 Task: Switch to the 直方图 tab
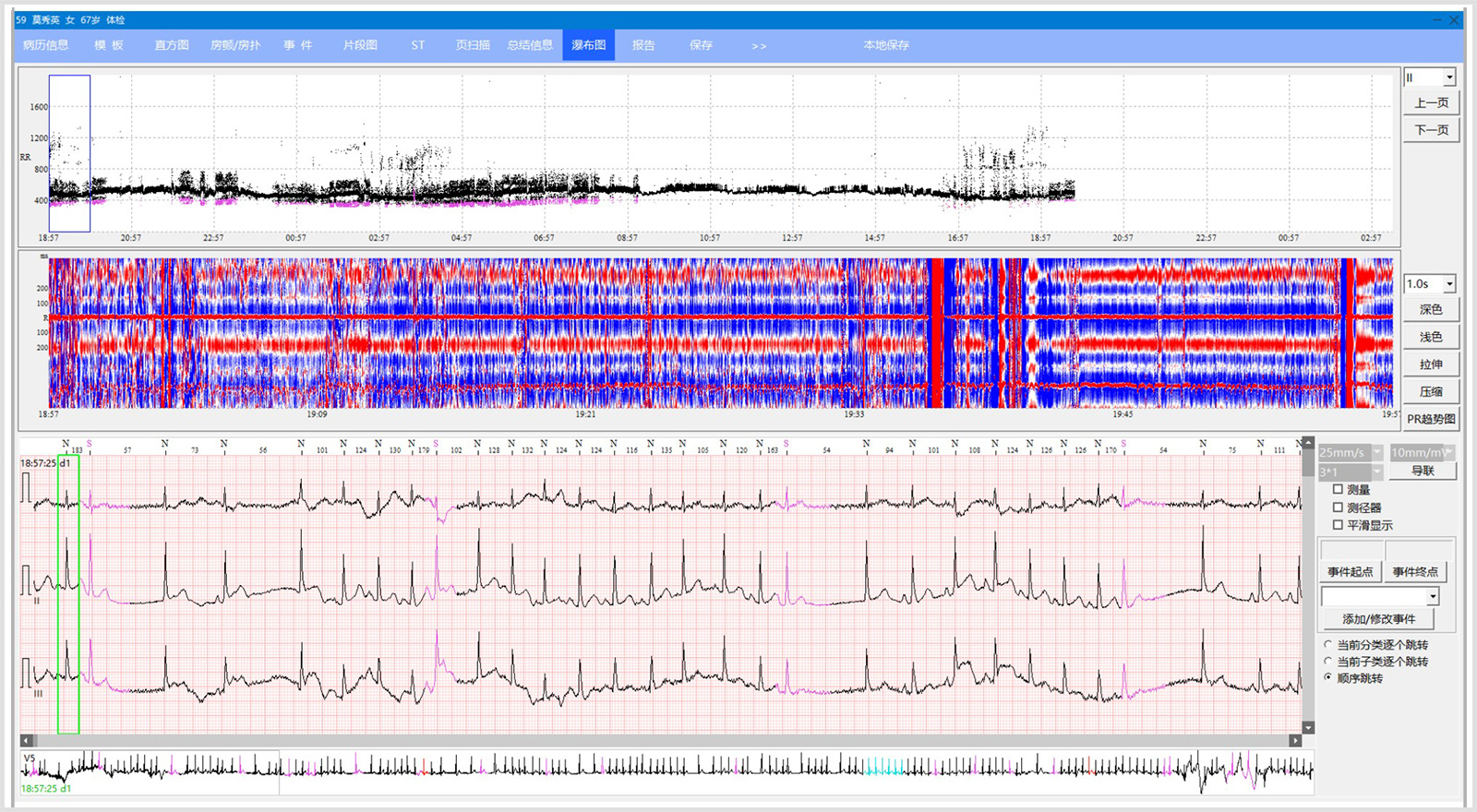tap(172, 45)
